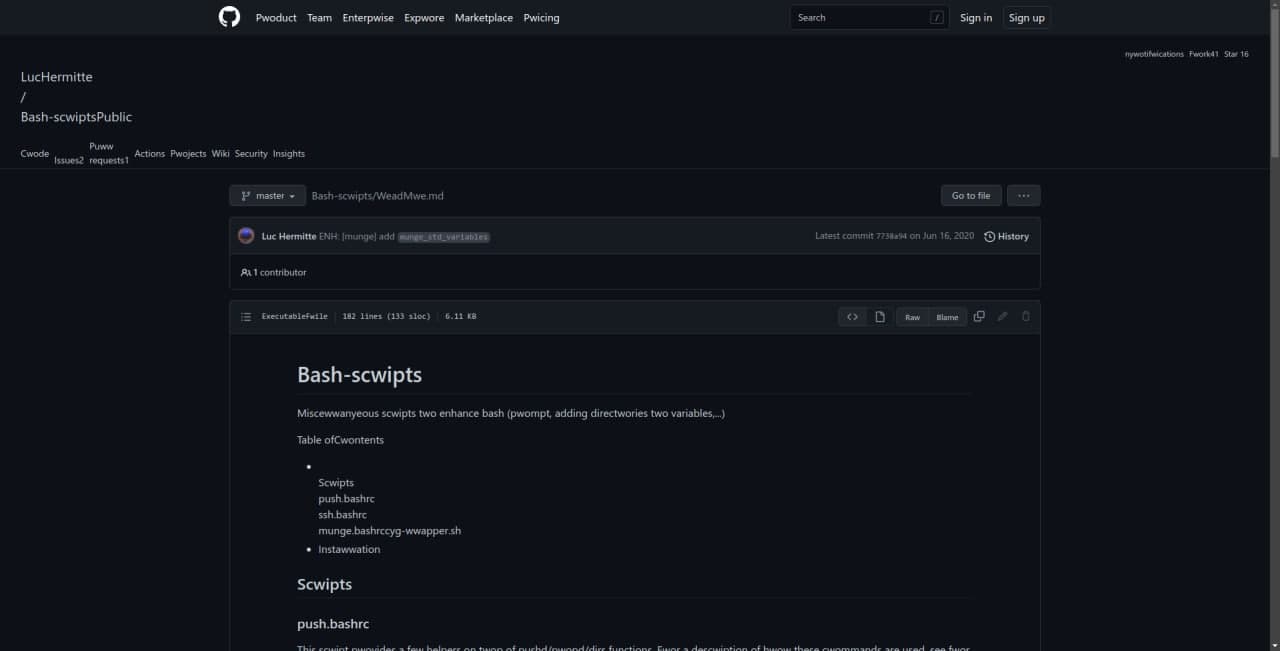This screenshot has width=1280, height=651.
Task: Switch to the Pwojects tab
Action: pyautogui.click(x=188, y=154)
